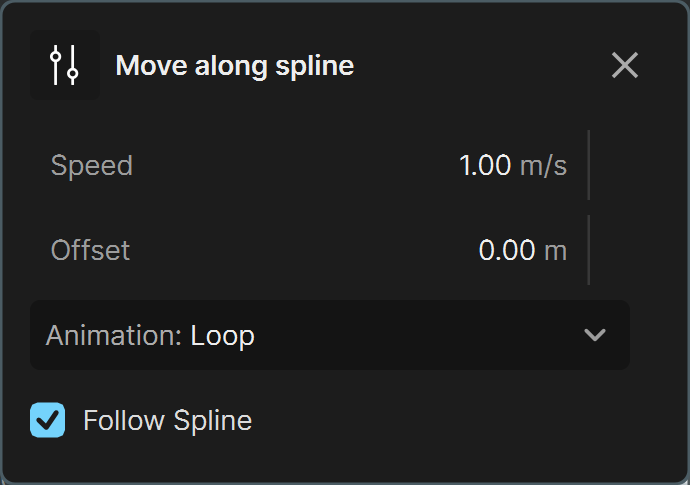Select the Offset property label
Screen dimensions: 690x485
coord(90,250)
